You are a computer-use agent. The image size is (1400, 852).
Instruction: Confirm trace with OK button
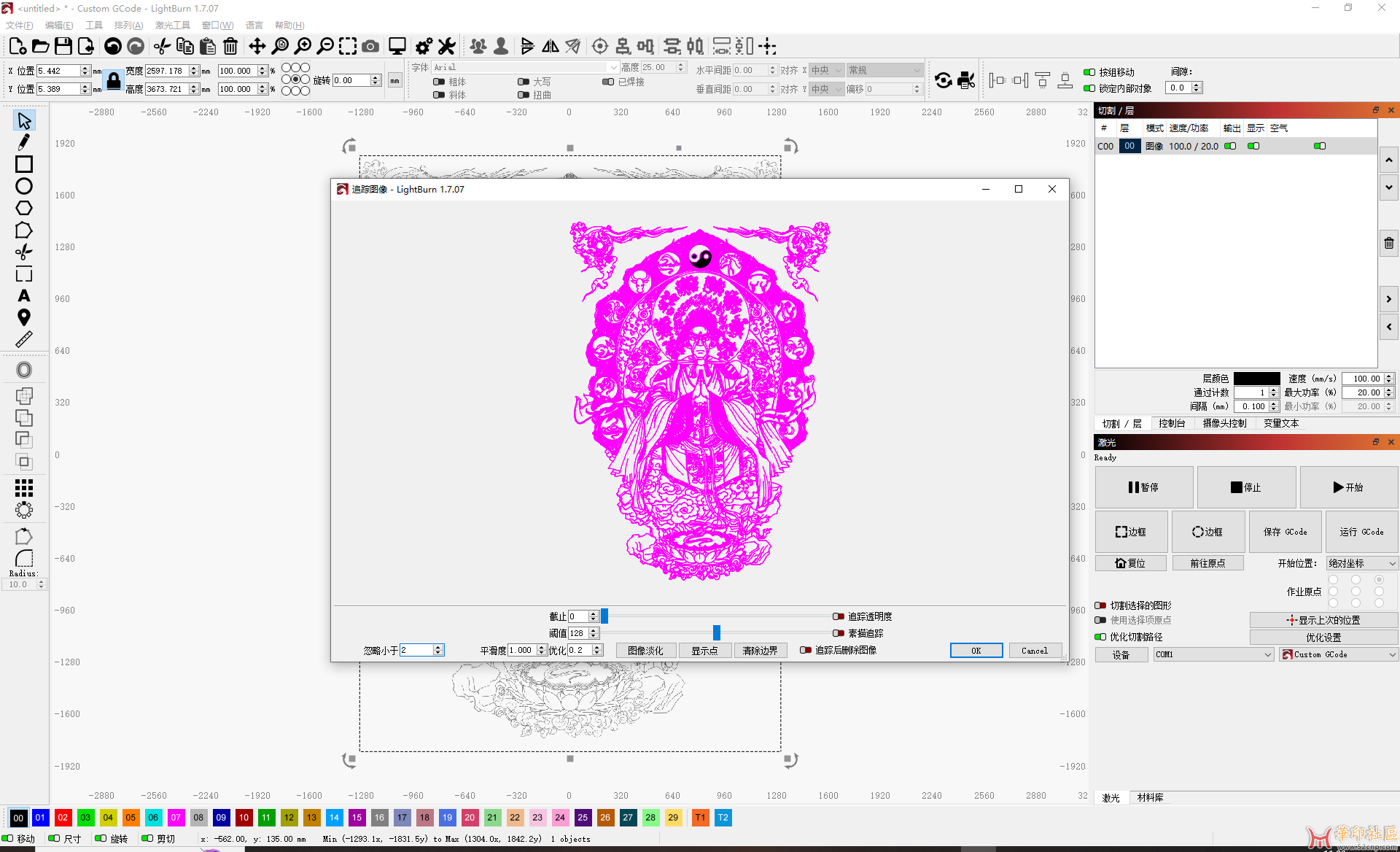click(x=976, y=650)
